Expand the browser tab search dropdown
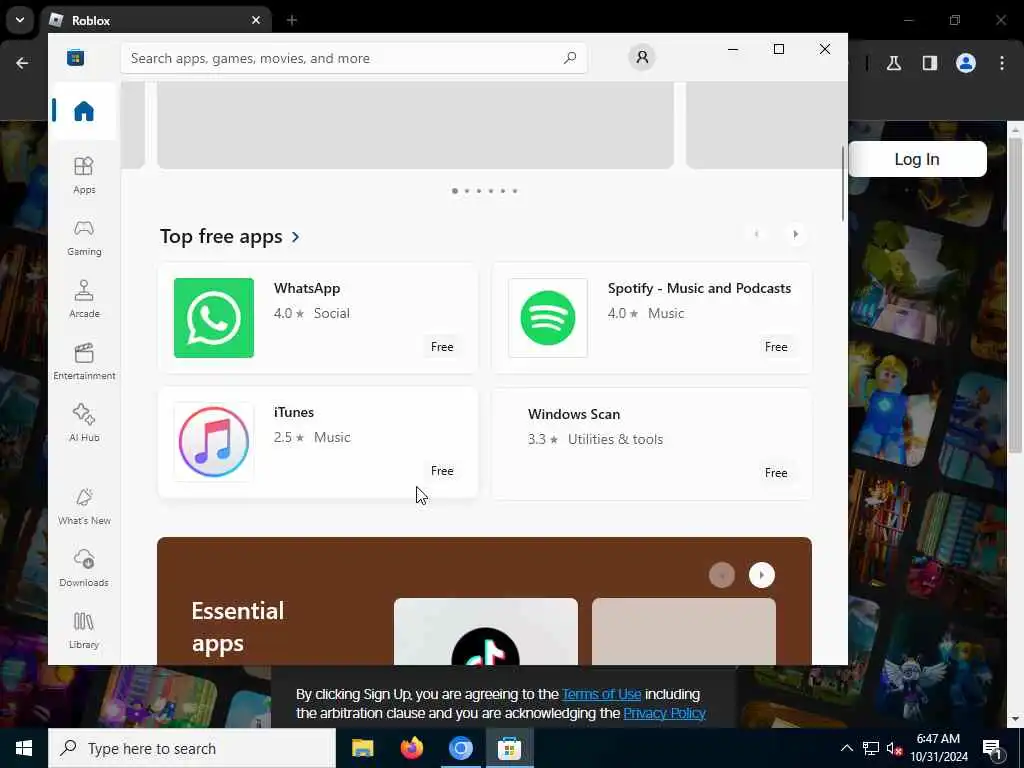 pyautogui.click(x=20, y=20)
